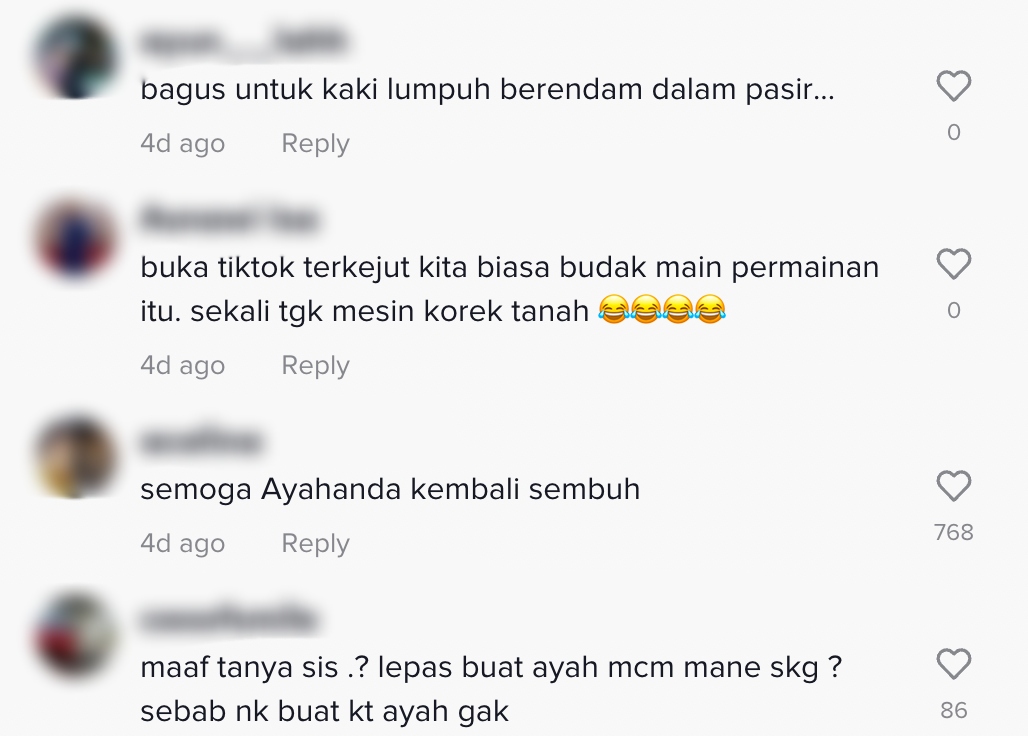This screenshot has height=736, width=1028.
Task: Open avatar next to 'maaf tanya sis' comment
Action: point(75,634)
